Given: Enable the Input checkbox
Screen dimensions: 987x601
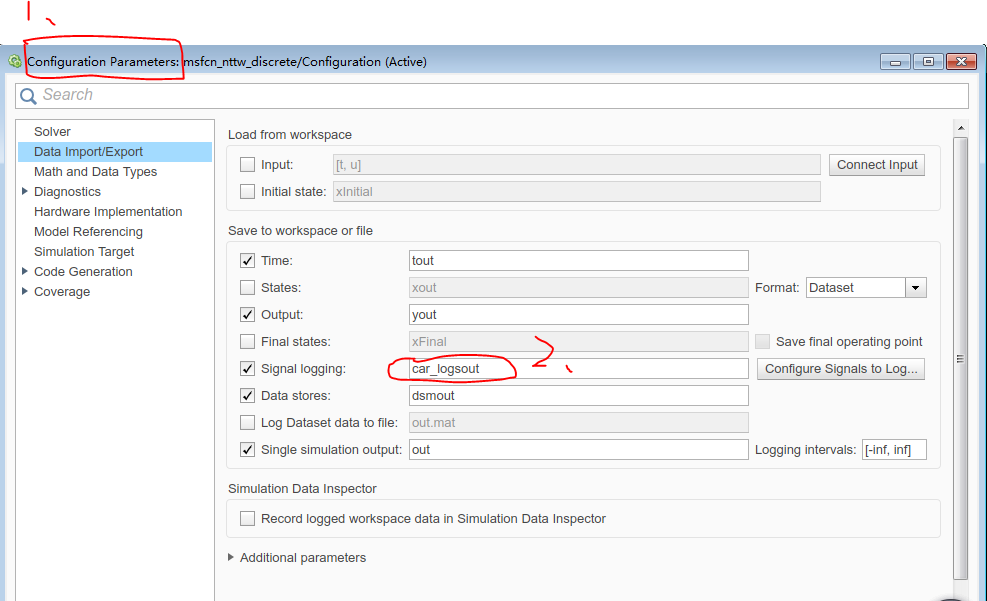Looking at the screenshot, I should tap(248, 165).
